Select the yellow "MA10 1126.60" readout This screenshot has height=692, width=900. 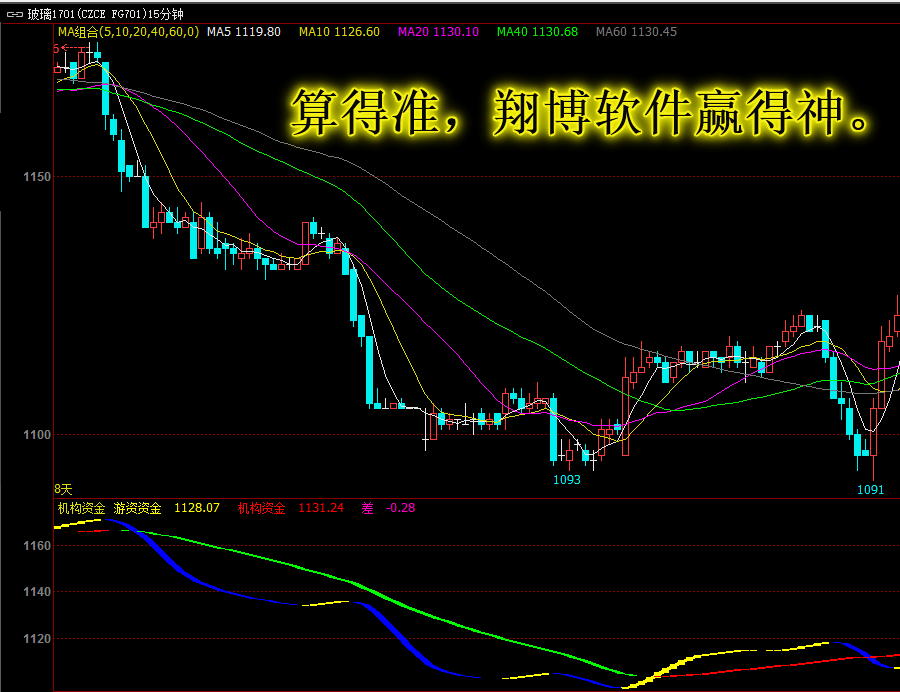tap(339, 32)
